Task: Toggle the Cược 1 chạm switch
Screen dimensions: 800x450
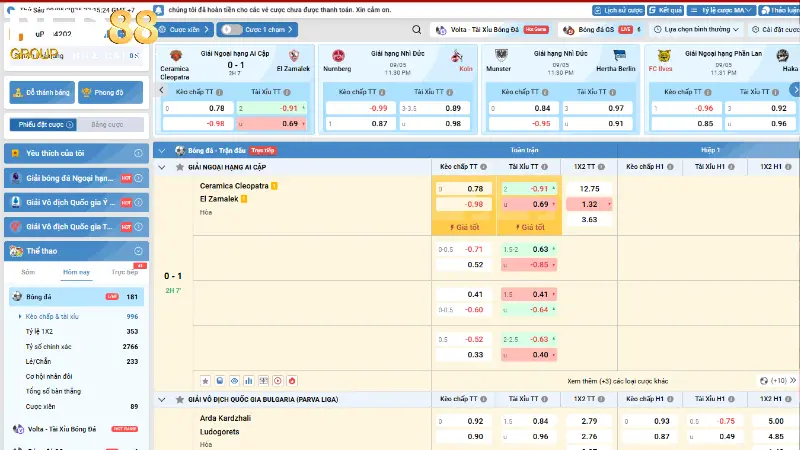Action: [231, 30]
